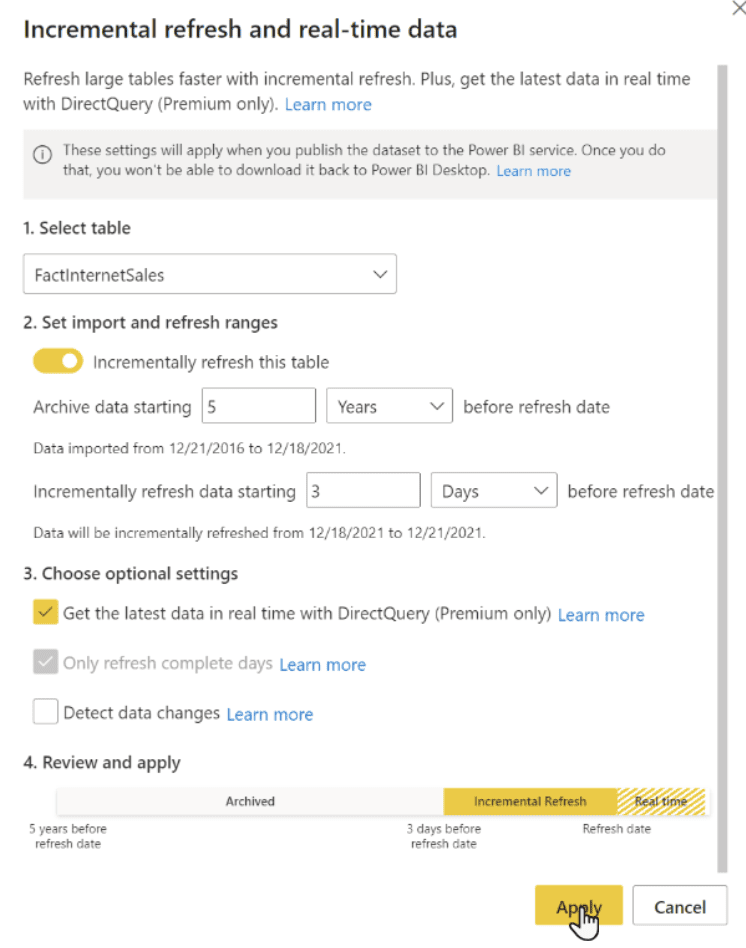Expand the Days period dropdown
746x948 pixels.
pos(492,491)
